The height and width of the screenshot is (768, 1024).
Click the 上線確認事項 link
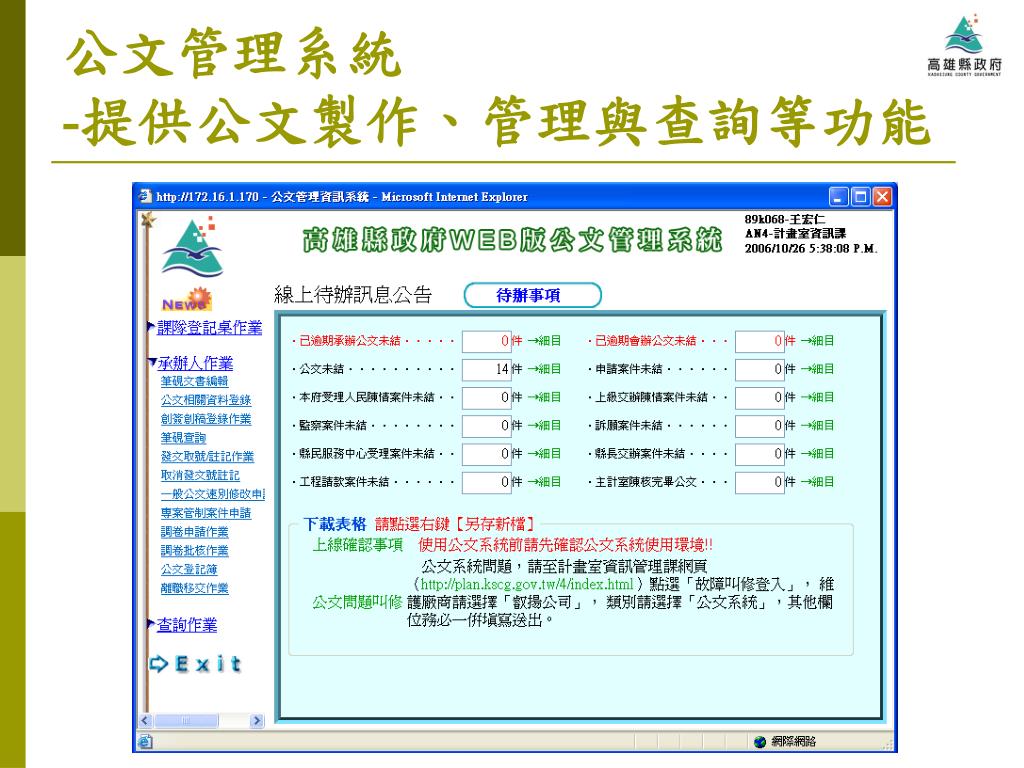pyautogui.click(x=358, y=545)
